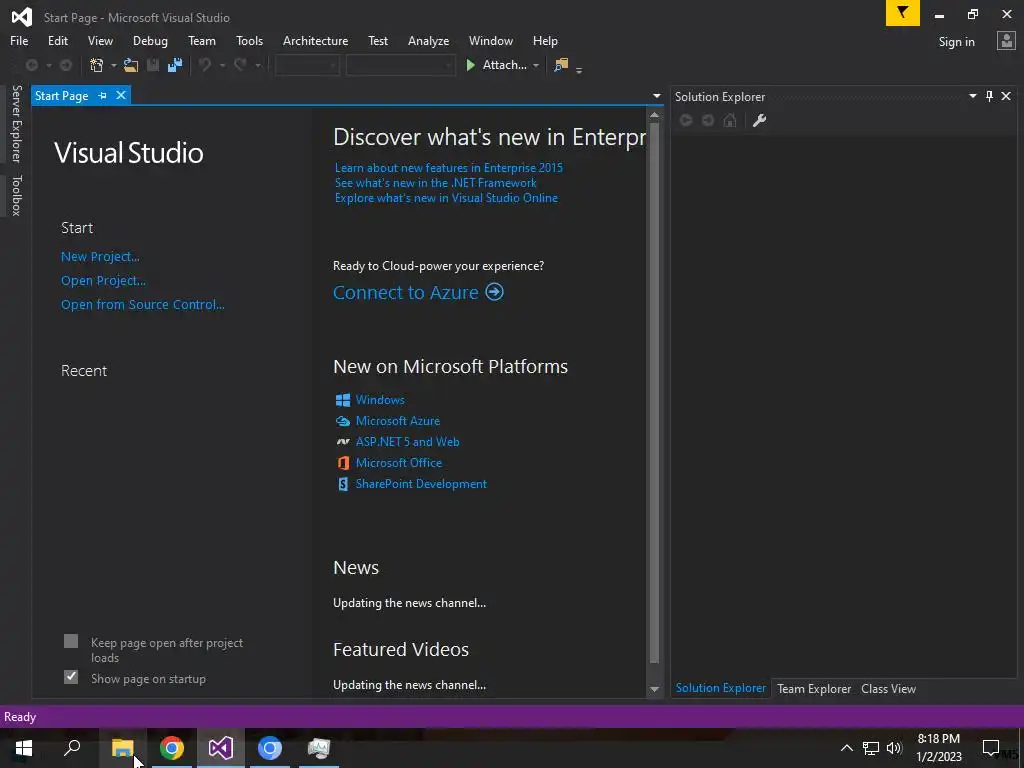
Task: Click Learn about new features in Enterprise 2015
Action: coord(449,168)
